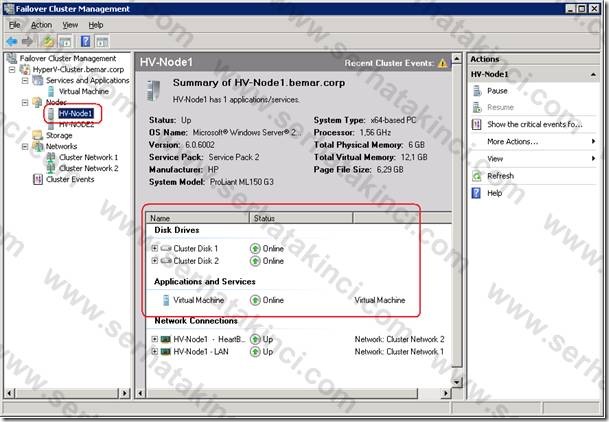
Task: Collapse the Nodes tree branch
Action: (25, 102)
